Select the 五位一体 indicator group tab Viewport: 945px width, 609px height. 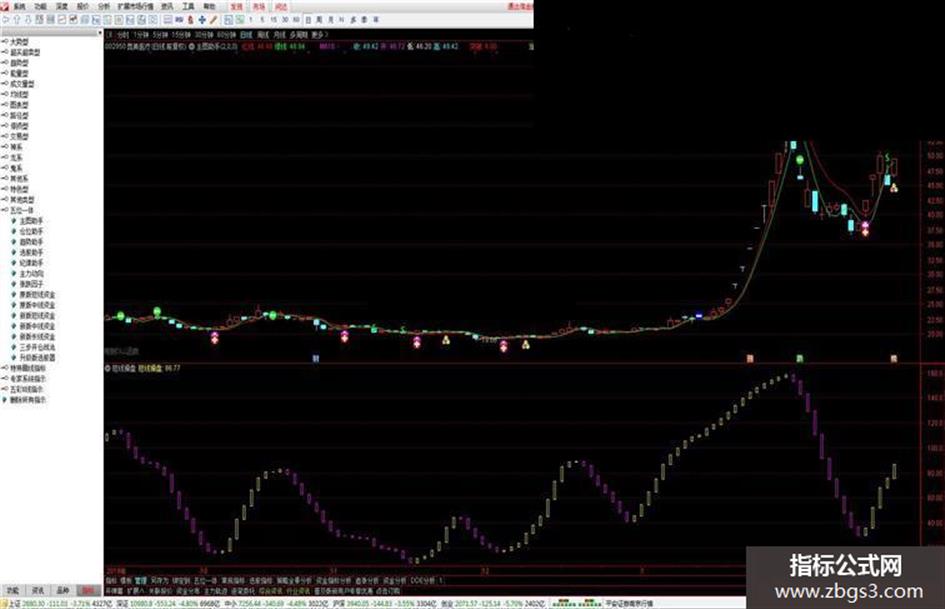point(205,580)
